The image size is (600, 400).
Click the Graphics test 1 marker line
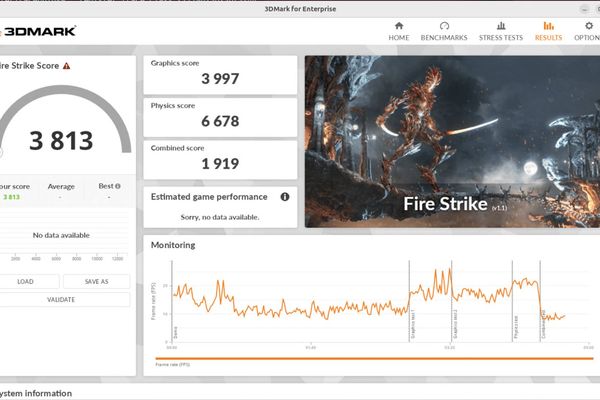409,301
